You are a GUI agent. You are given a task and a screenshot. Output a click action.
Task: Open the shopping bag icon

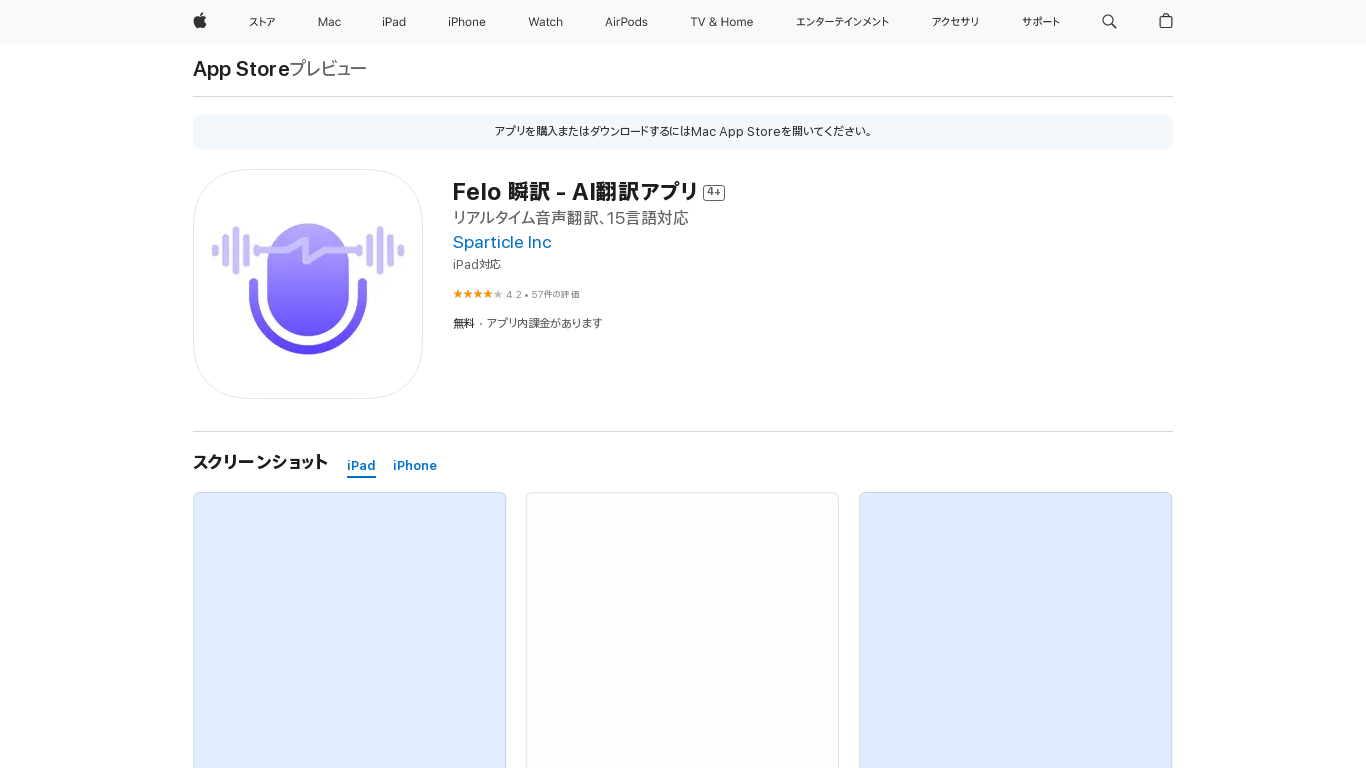(x=1166, y=21)
